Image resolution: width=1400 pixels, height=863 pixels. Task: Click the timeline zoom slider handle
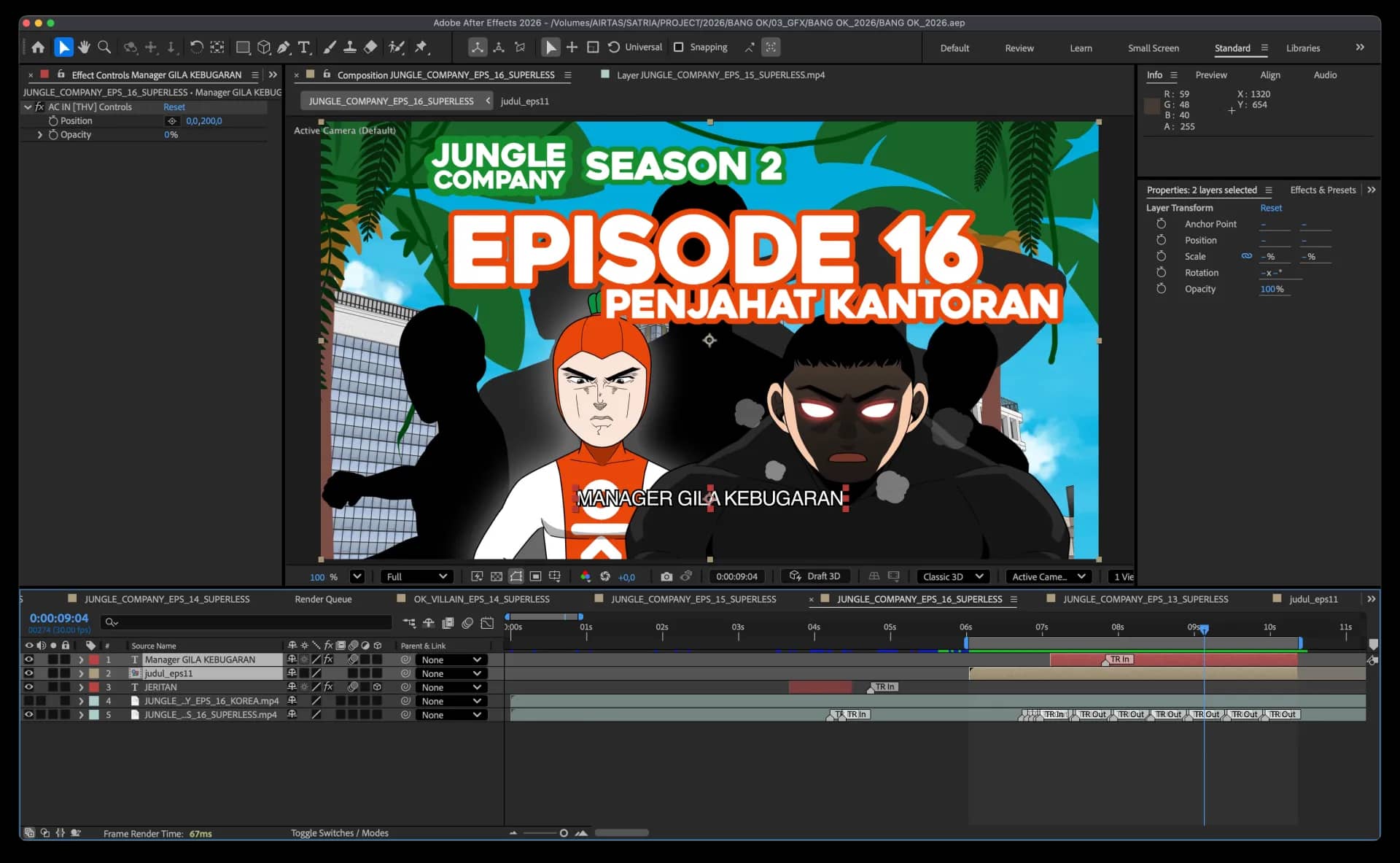[564, 833]
